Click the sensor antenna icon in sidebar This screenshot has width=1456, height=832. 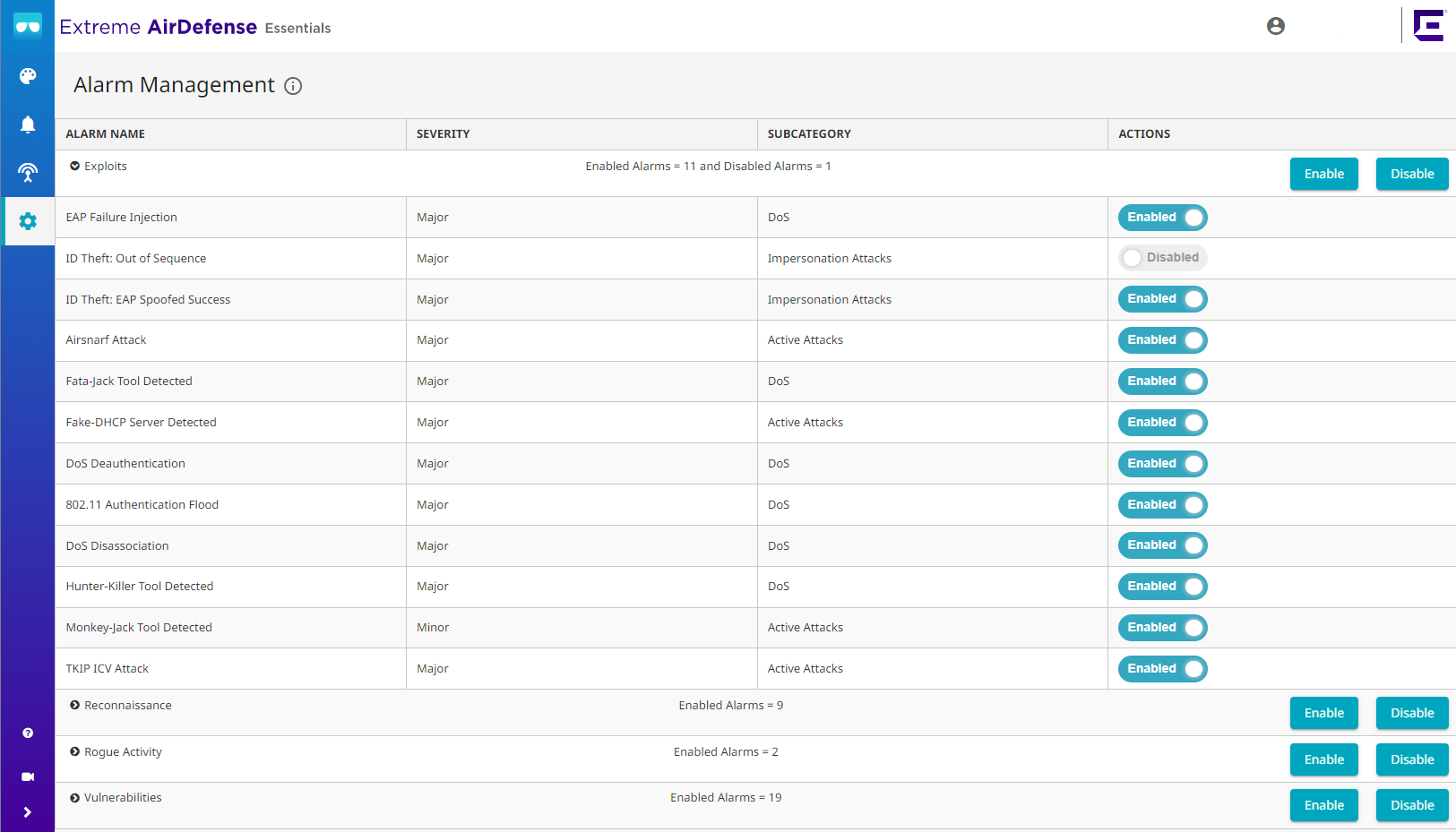point(28,172)
